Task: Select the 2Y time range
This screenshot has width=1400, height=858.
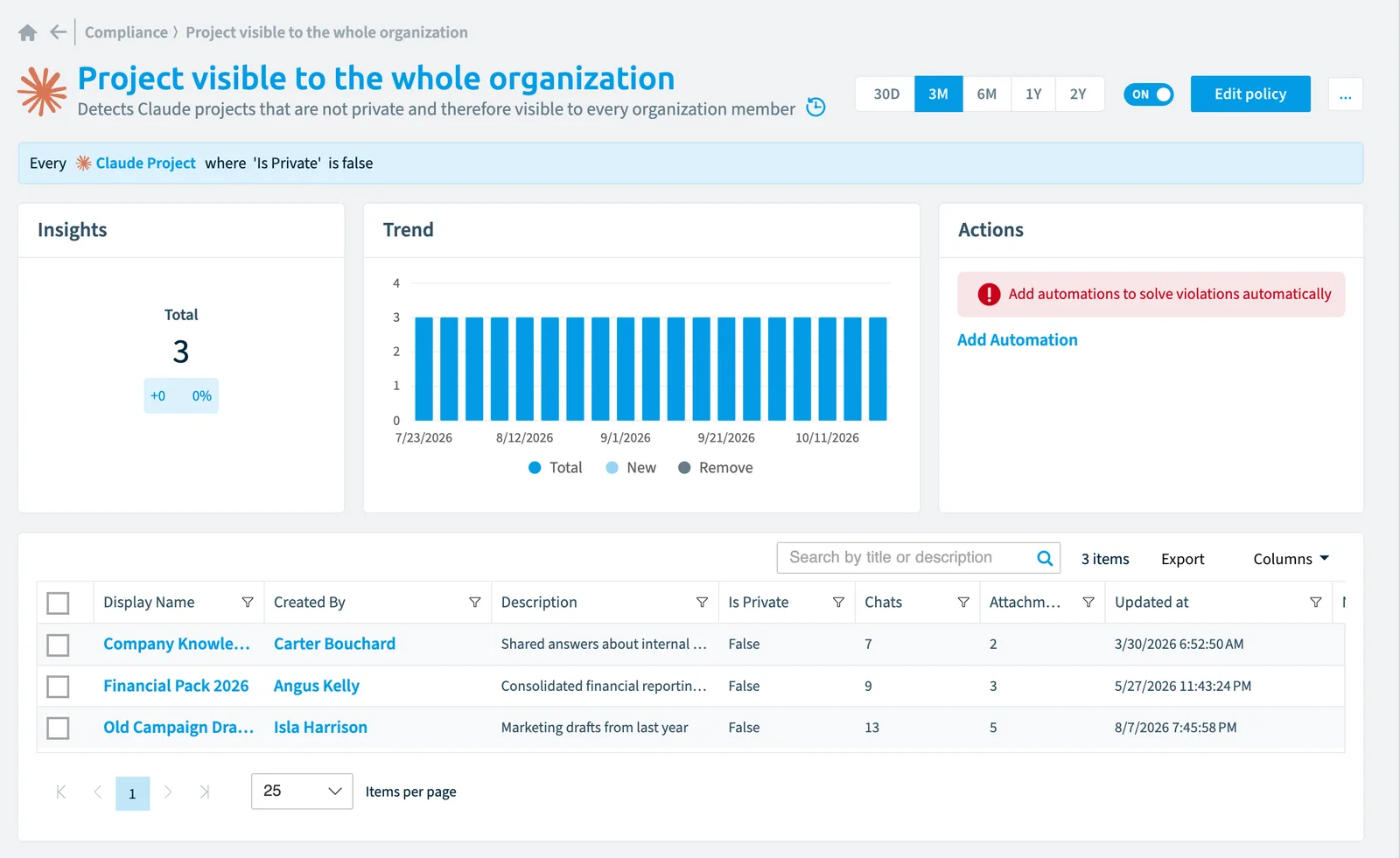Action: coord(1079,94)
